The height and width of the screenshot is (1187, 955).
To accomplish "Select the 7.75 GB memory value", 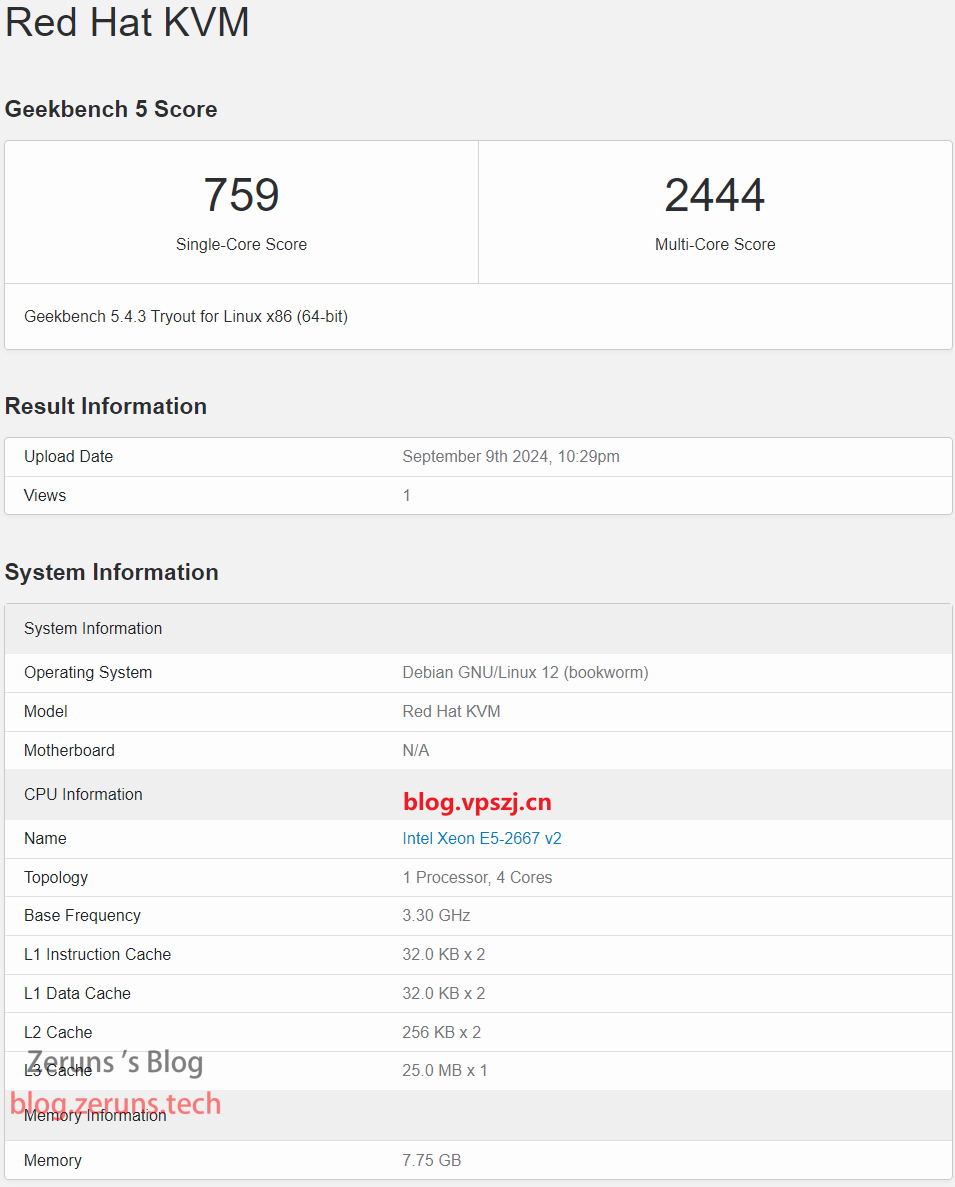I will point(431,1160).
